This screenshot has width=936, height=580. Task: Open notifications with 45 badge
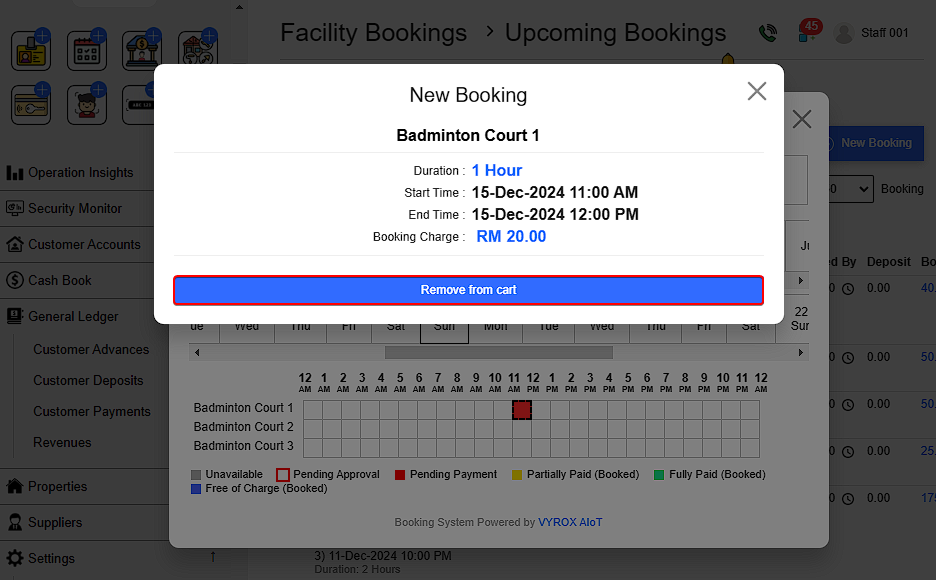click(x=807, y=32)
